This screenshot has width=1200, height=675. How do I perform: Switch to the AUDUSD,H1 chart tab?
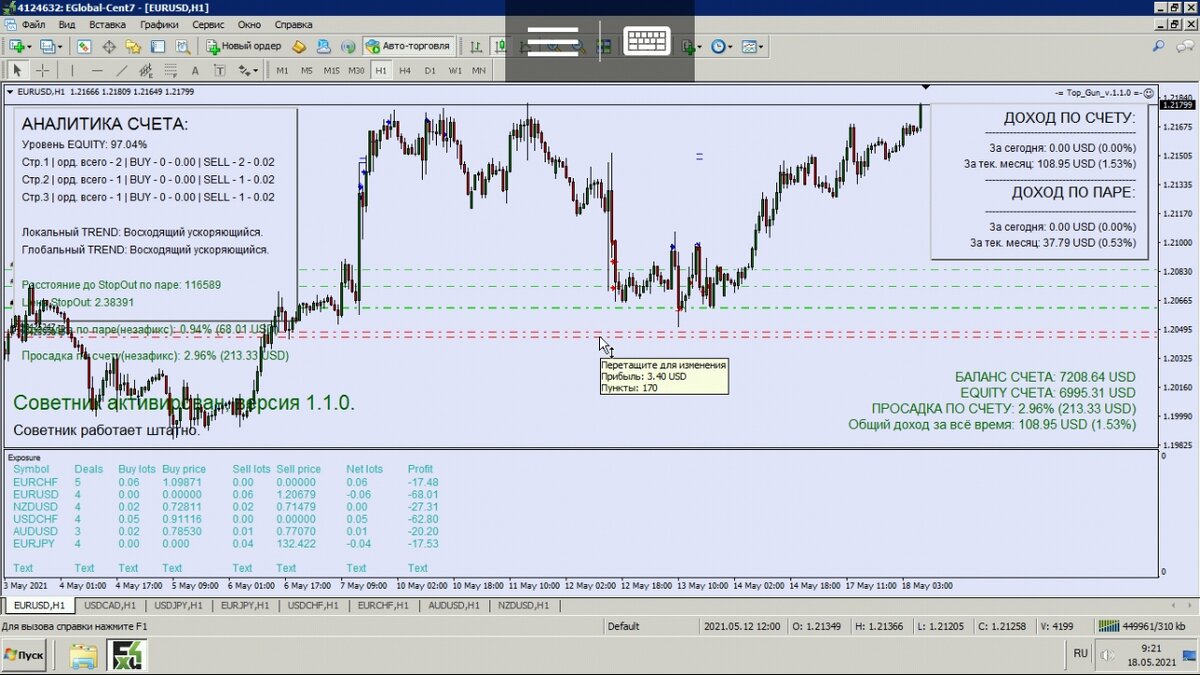[x=455, y=605]
